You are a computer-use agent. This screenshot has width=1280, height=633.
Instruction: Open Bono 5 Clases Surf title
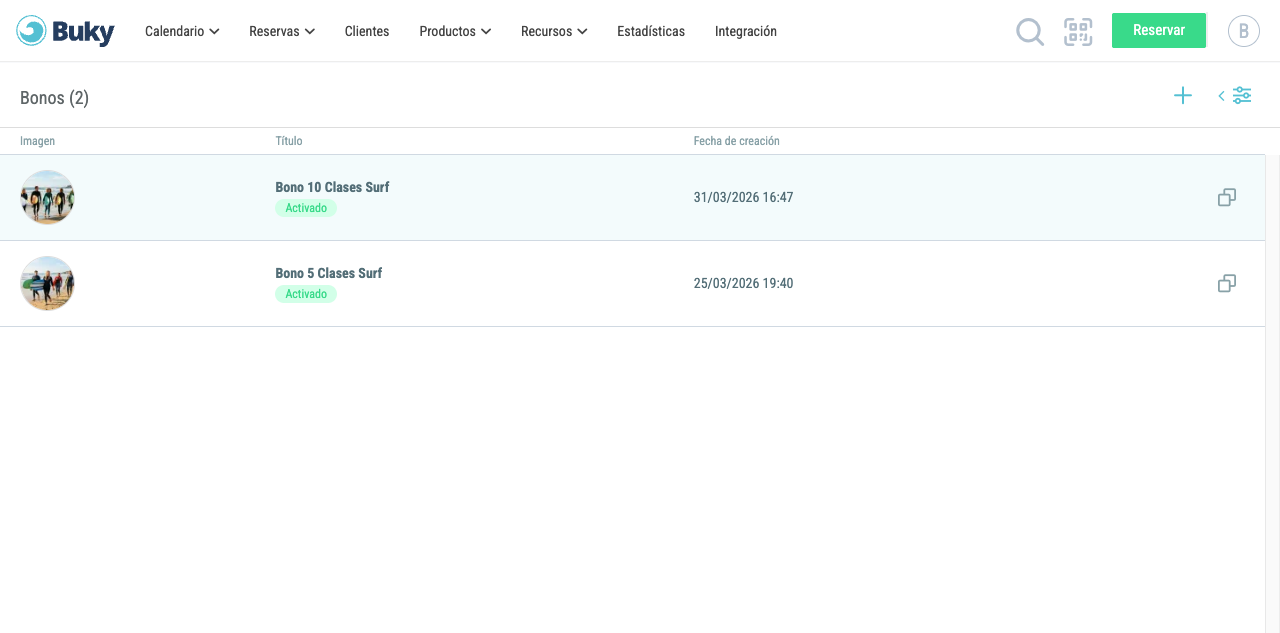point(329,273)
